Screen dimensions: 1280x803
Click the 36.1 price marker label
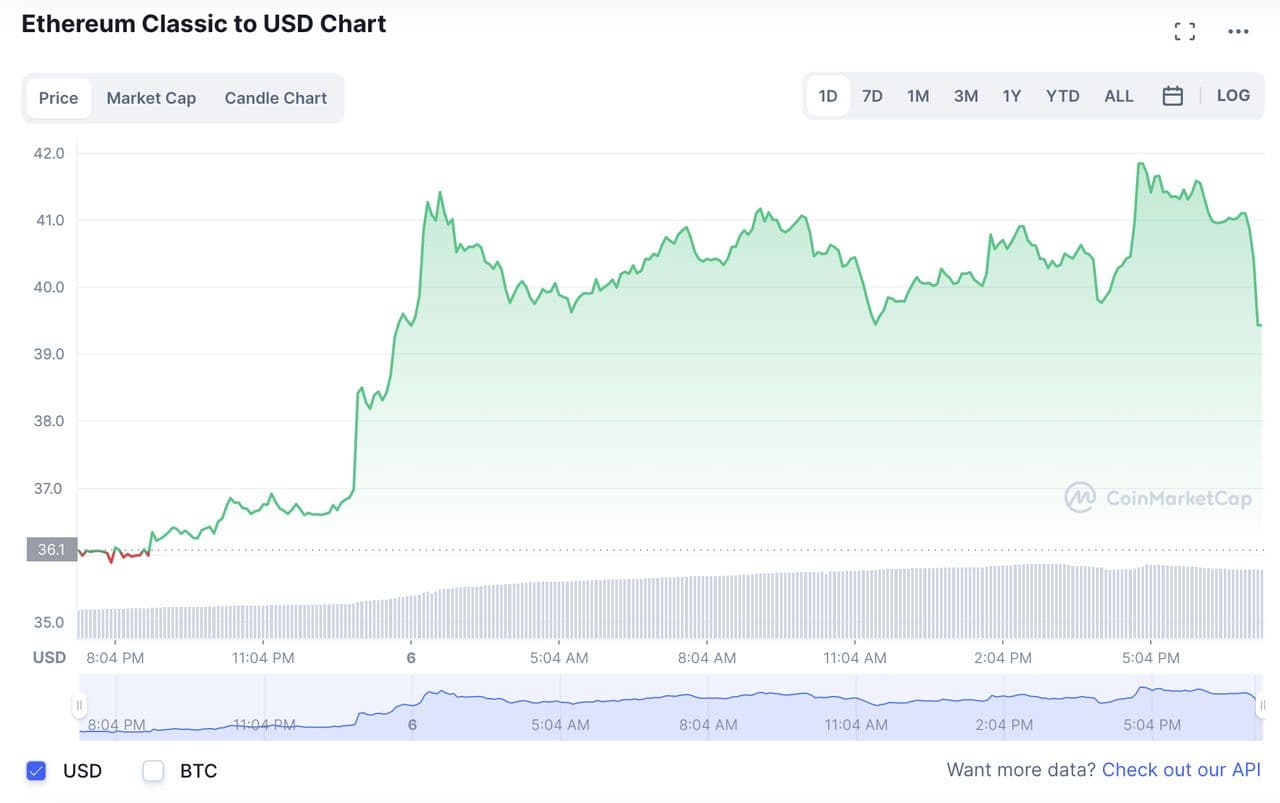[x=51, y=549]
